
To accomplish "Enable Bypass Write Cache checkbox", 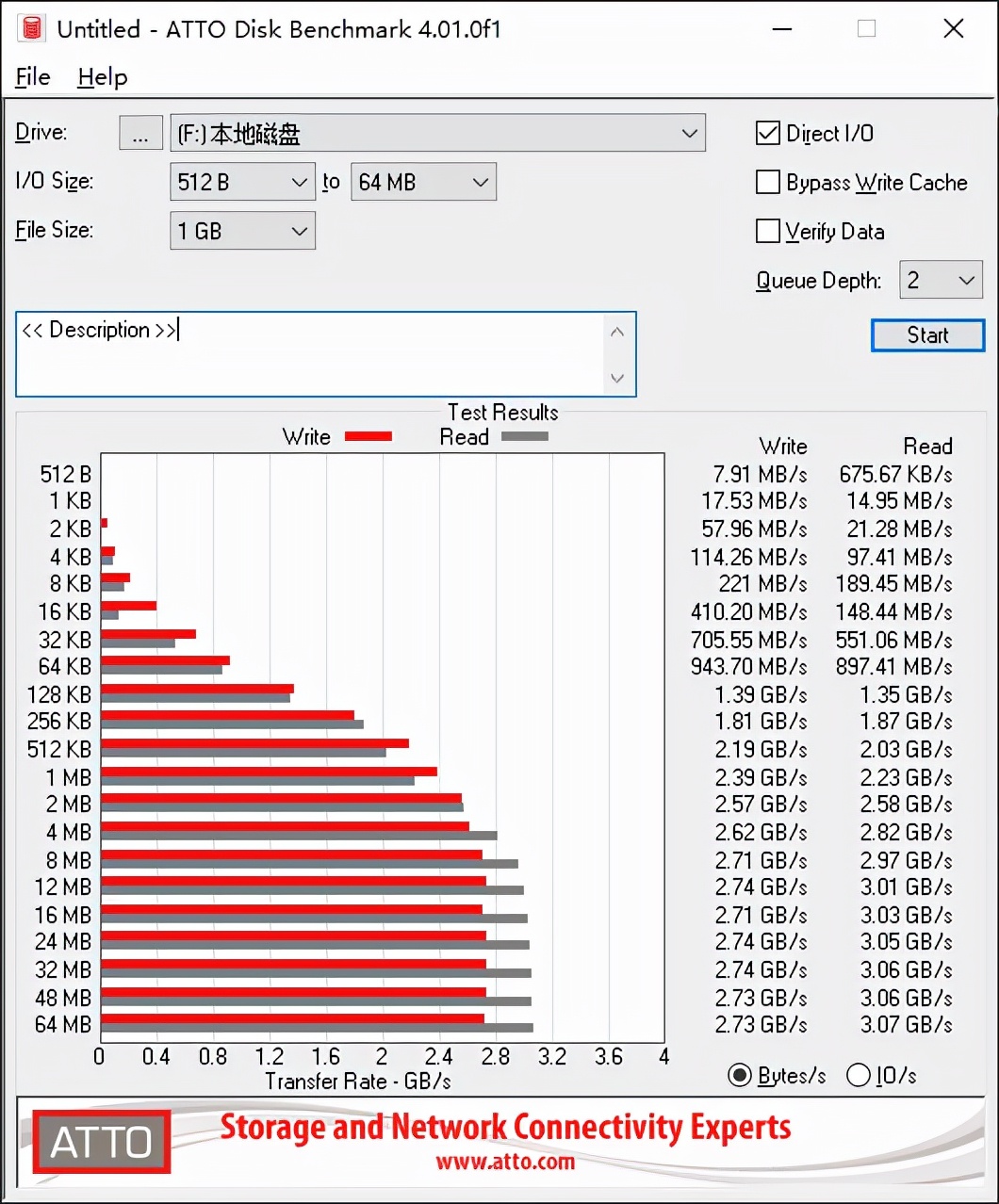I will [768, 182].
